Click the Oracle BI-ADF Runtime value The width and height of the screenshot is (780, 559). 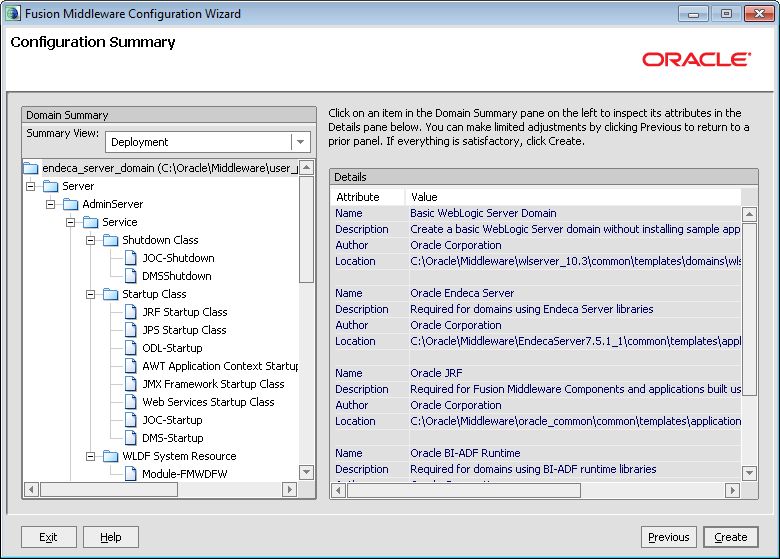pos(465,454)
